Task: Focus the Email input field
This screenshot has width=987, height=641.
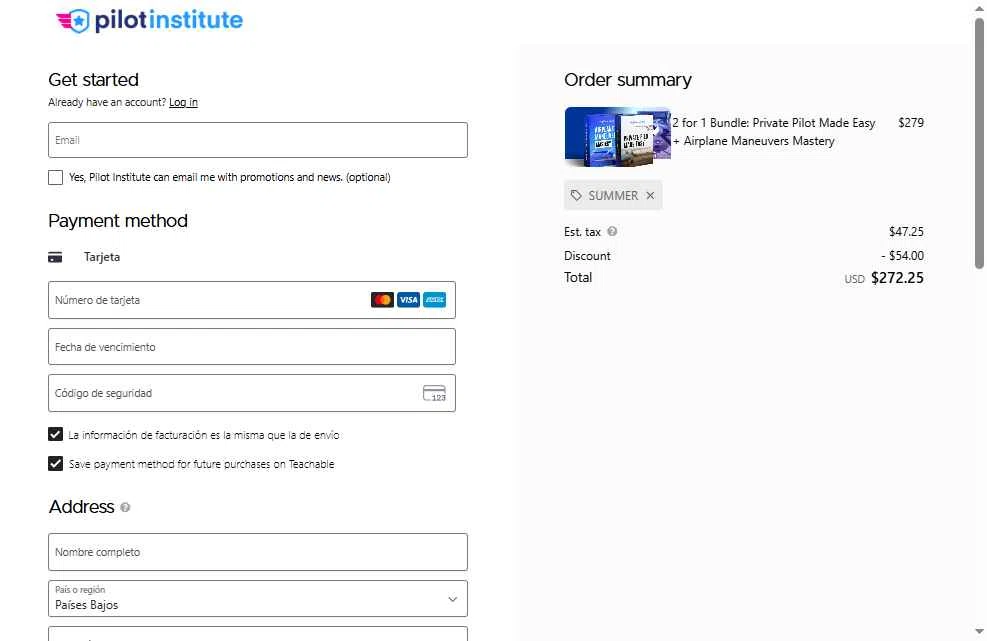Action: point(257,140)
